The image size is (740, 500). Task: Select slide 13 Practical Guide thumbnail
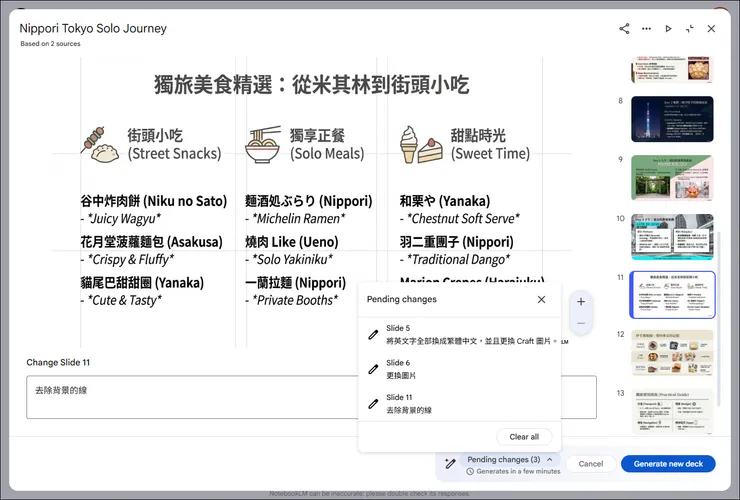coord(672,411)
